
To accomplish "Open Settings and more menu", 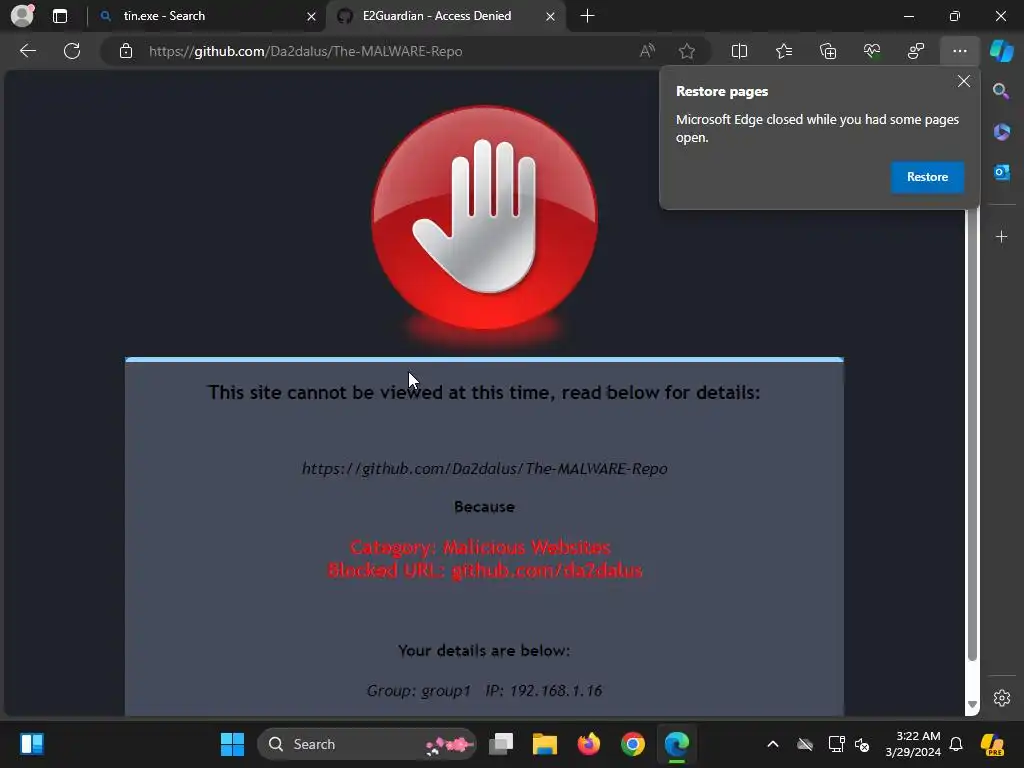I will (x=959, y=51).
